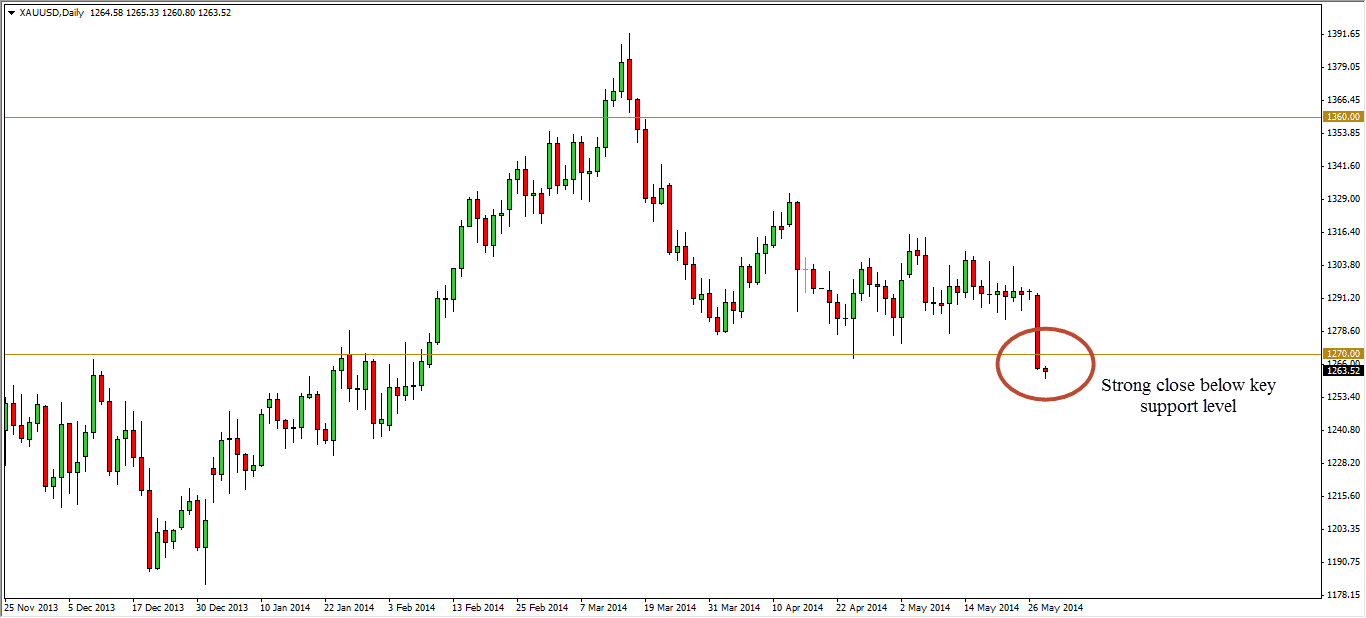
Task: Click the current price tag 1263.52
Action: click(1343, 370)
